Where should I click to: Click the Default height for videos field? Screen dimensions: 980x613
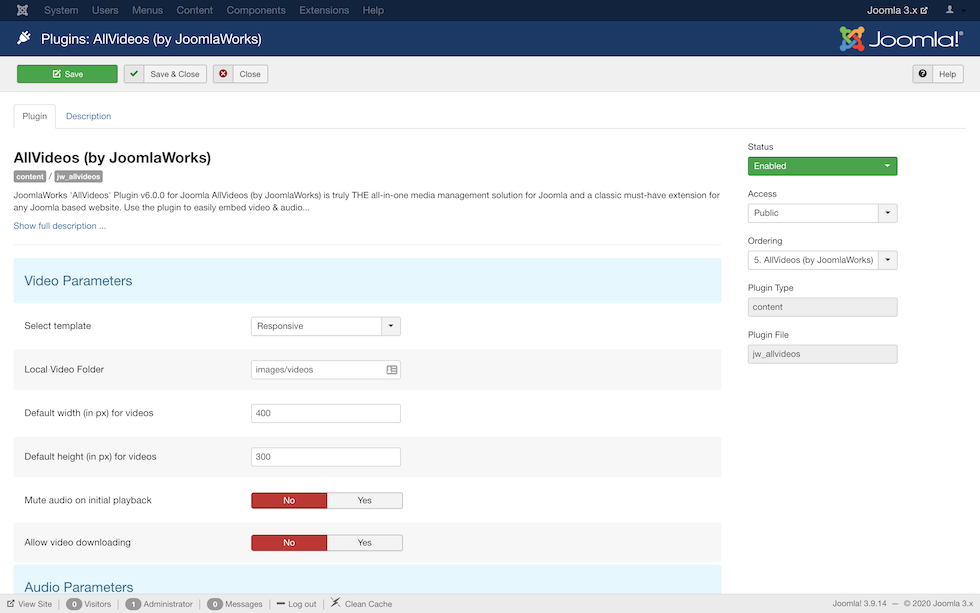326,457
